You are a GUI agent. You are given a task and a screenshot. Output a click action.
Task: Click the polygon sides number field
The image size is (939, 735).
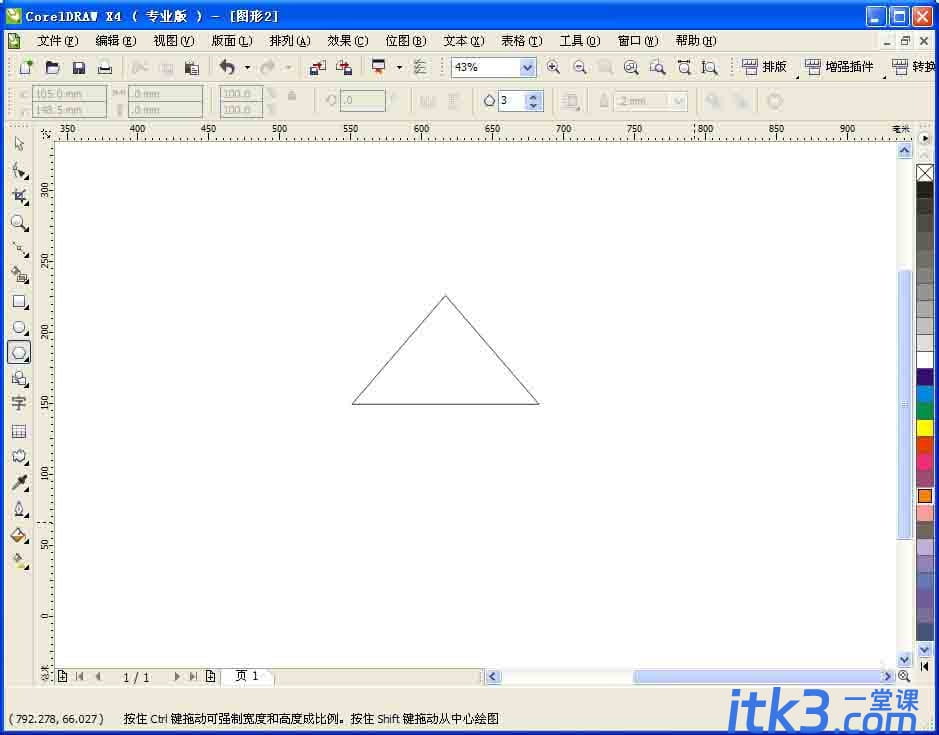point(513,101)
